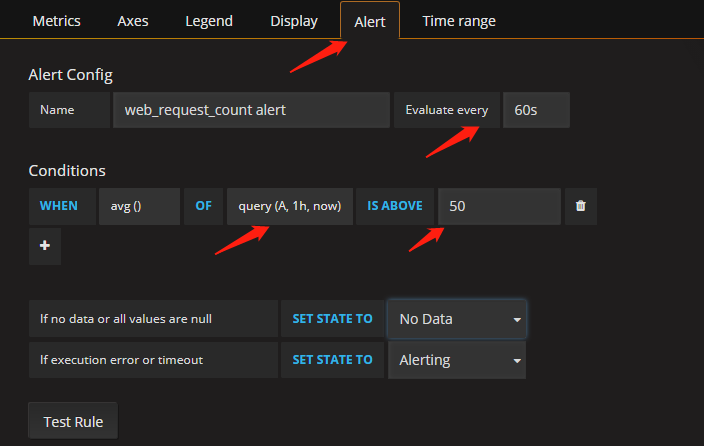Screen dimensions: 704x446
Task: Open the Time range tab
Action: pos(458,21)
